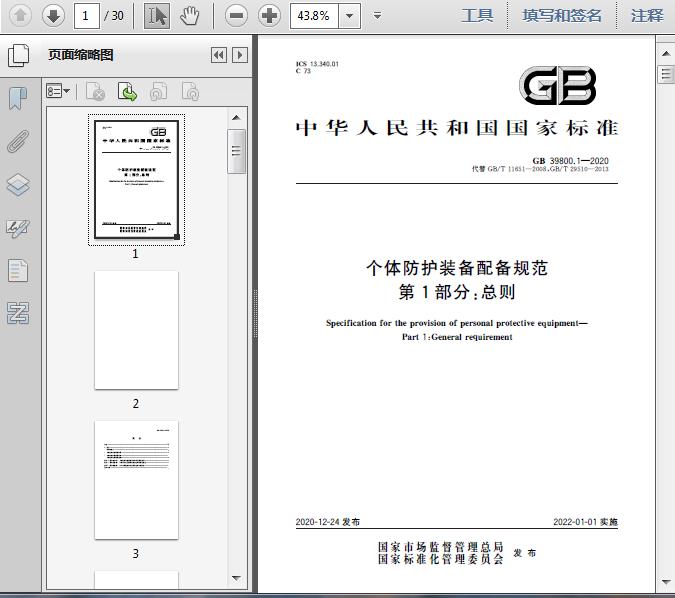
Task: Click the panel splitter grip handle
Action: [x=255, y=314]
